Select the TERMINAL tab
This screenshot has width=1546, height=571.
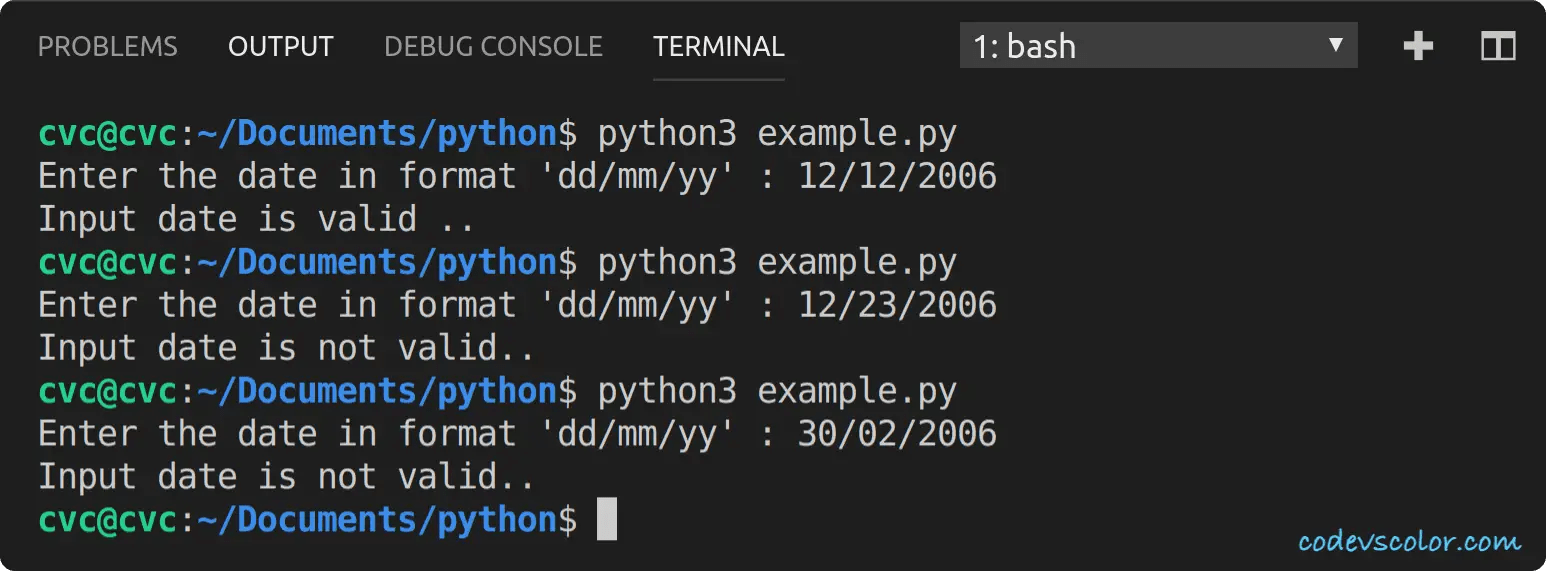[718, 46]
